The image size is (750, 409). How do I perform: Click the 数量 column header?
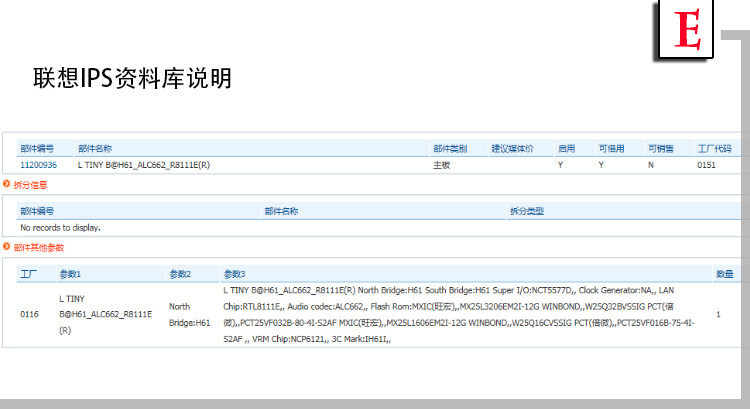point(725,274)
